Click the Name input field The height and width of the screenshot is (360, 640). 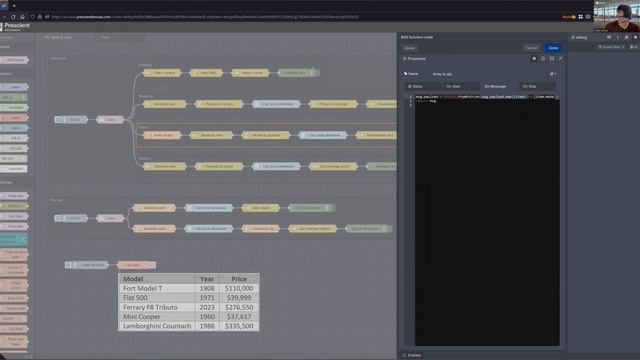[489, 74]
